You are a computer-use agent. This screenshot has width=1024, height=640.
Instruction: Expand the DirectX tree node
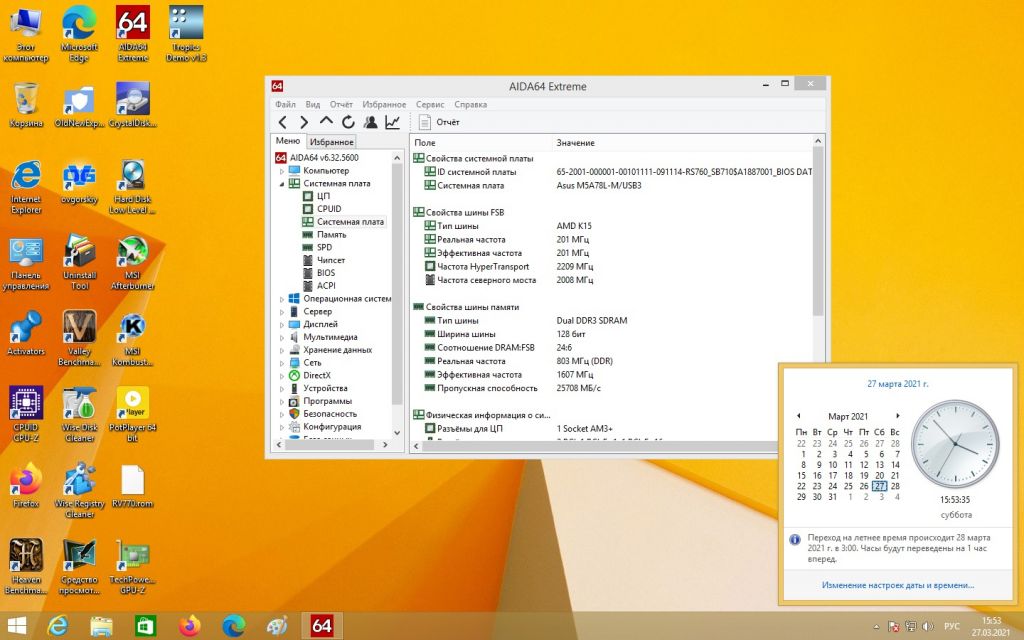coord(282,376)
